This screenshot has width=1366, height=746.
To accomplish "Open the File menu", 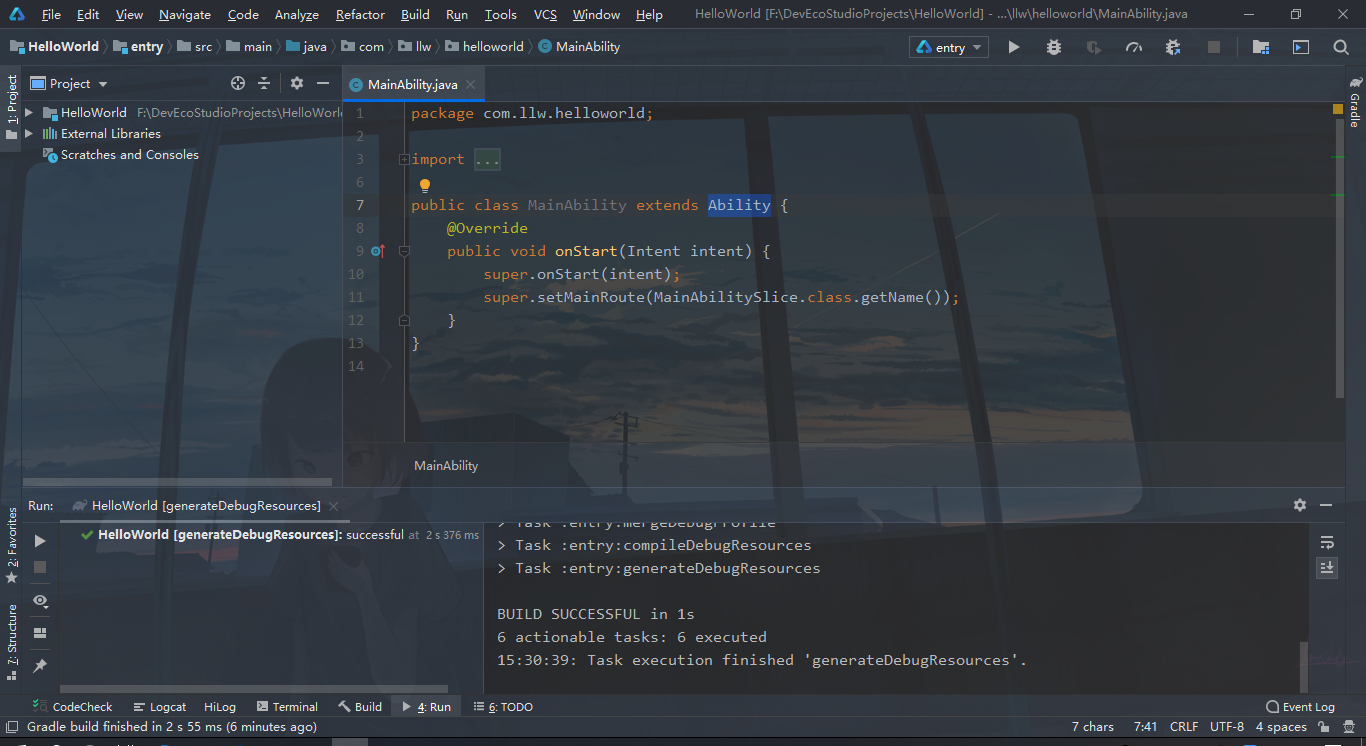I will point(51,15).
